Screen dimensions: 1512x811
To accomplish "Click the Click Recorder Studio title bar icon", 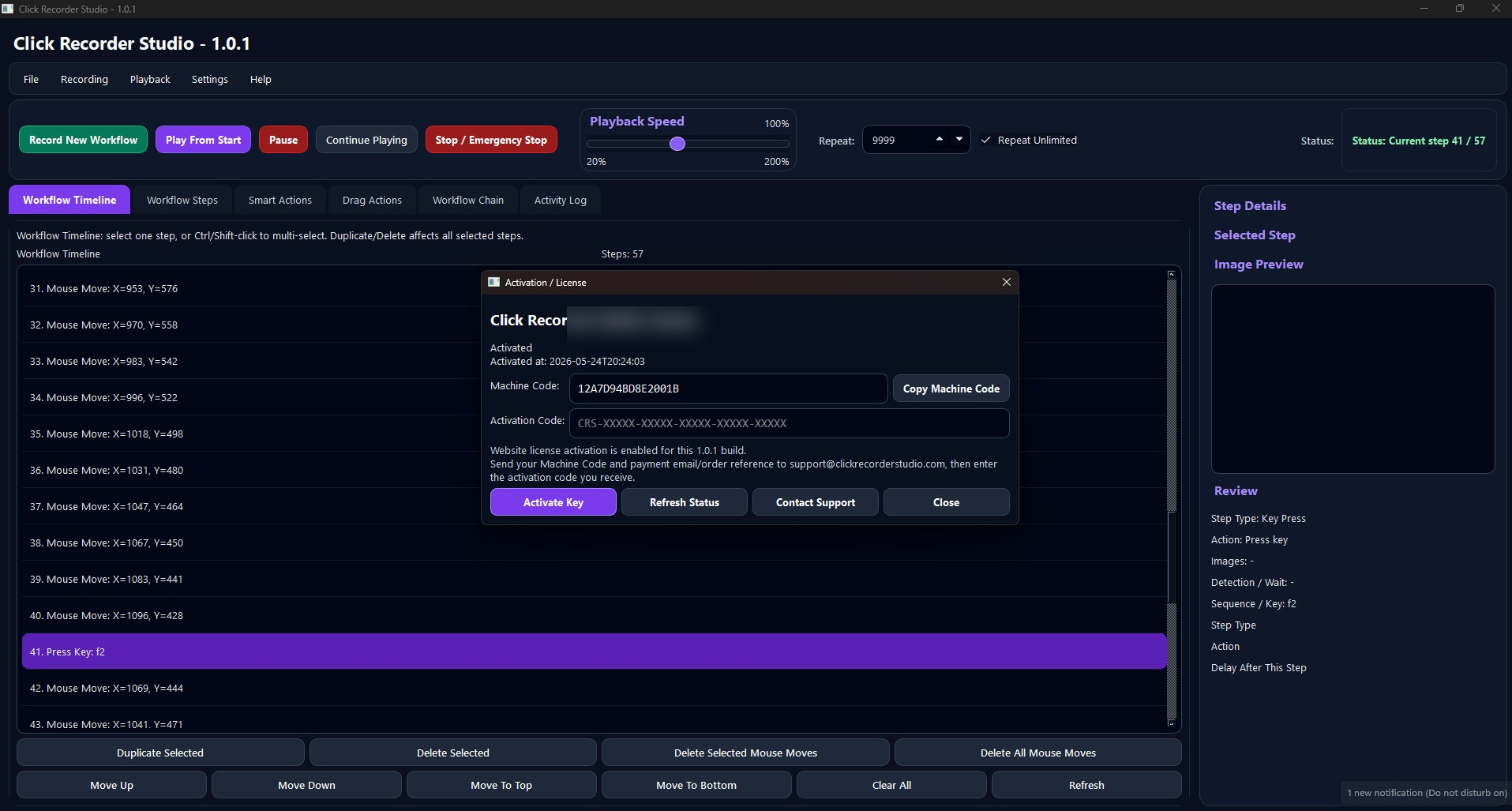I will (x=8, y=9).
